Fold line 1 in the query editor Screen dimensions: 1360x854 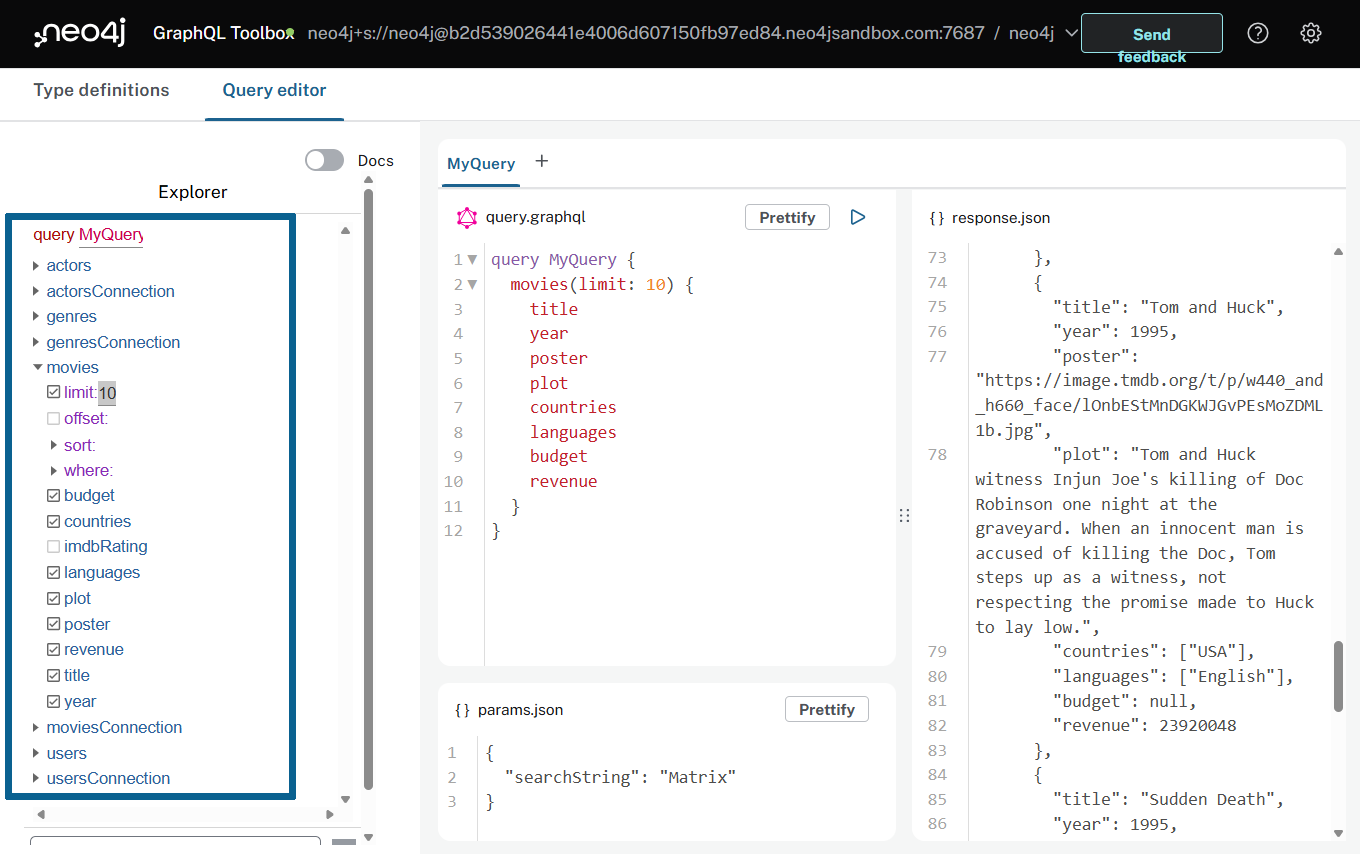(x=473, y=260)
